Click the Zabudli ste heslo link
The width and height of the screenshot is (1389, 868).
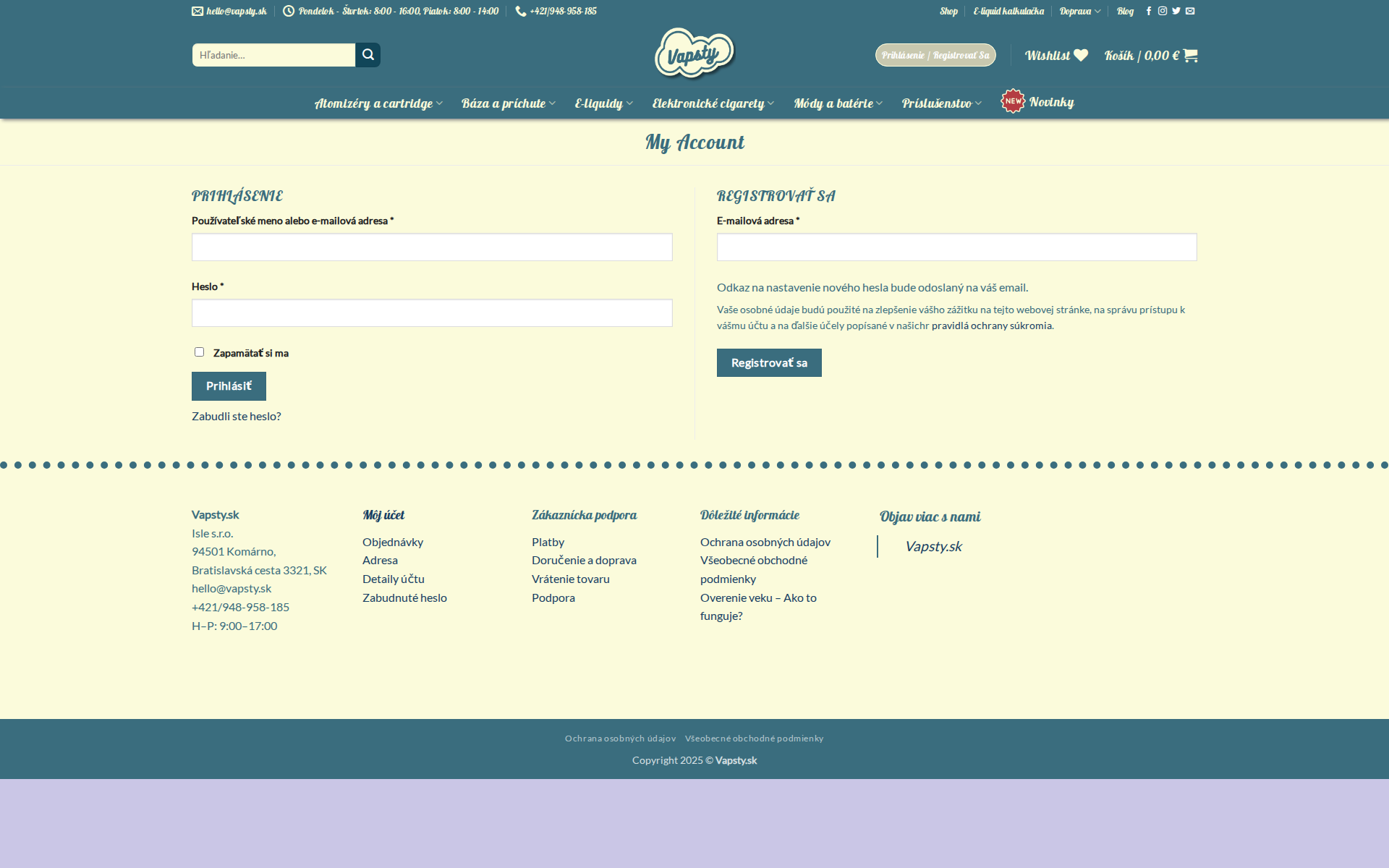pos(236,416)
